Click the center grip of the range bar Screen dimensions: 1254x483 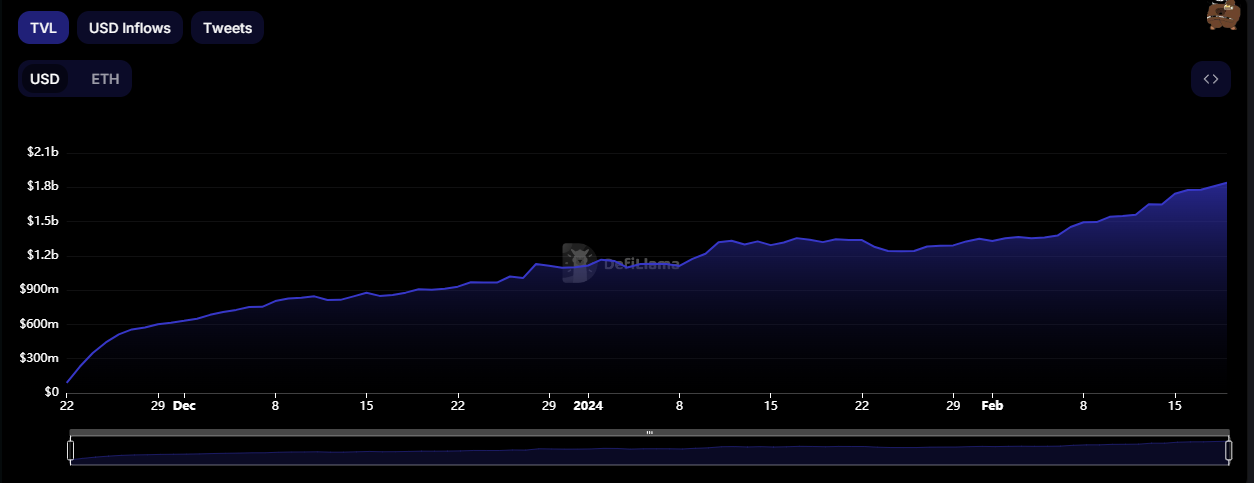(649, 433)
